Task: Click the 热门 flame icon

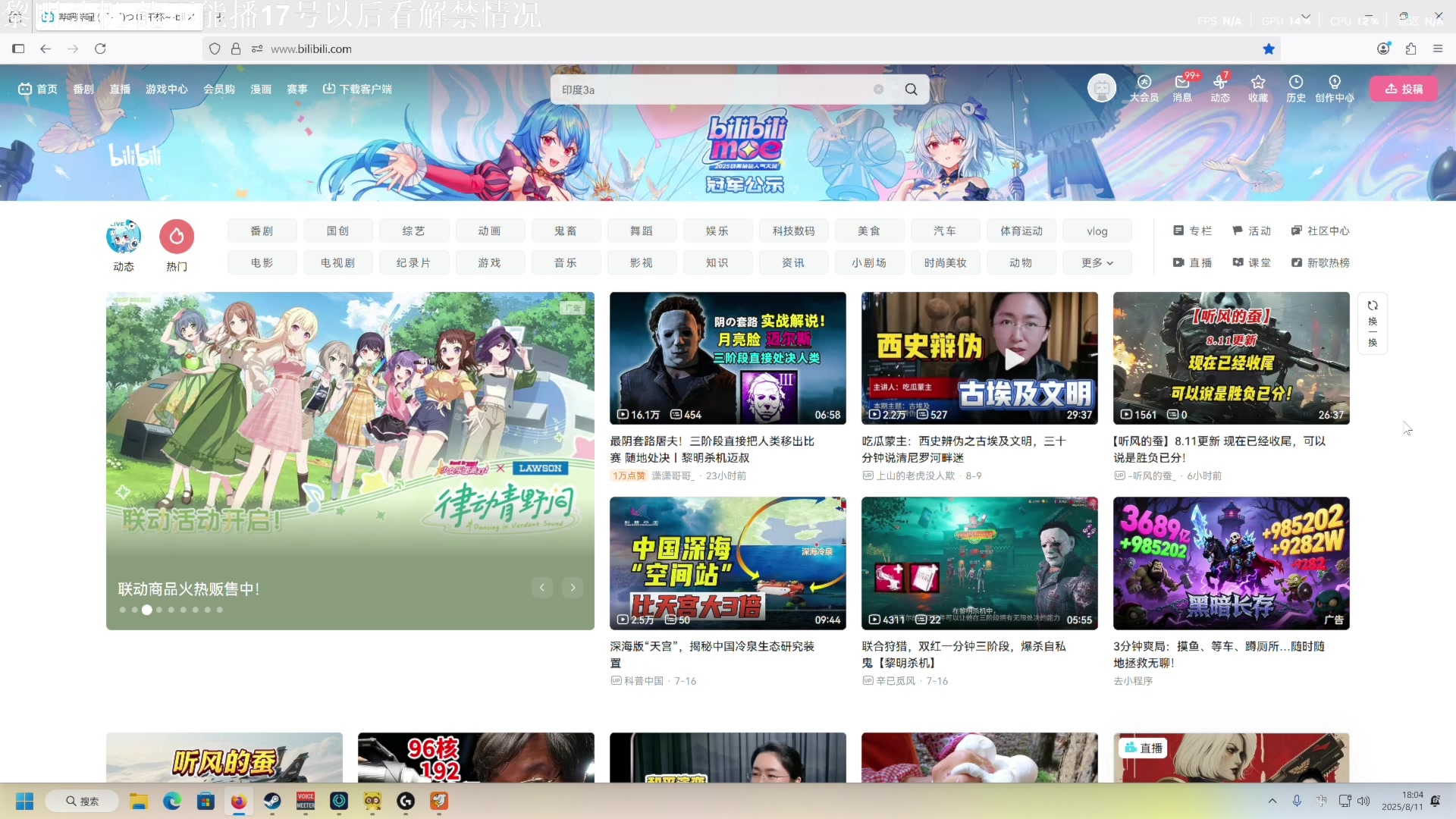Action: pyautogui.click(x=177, y=237)
